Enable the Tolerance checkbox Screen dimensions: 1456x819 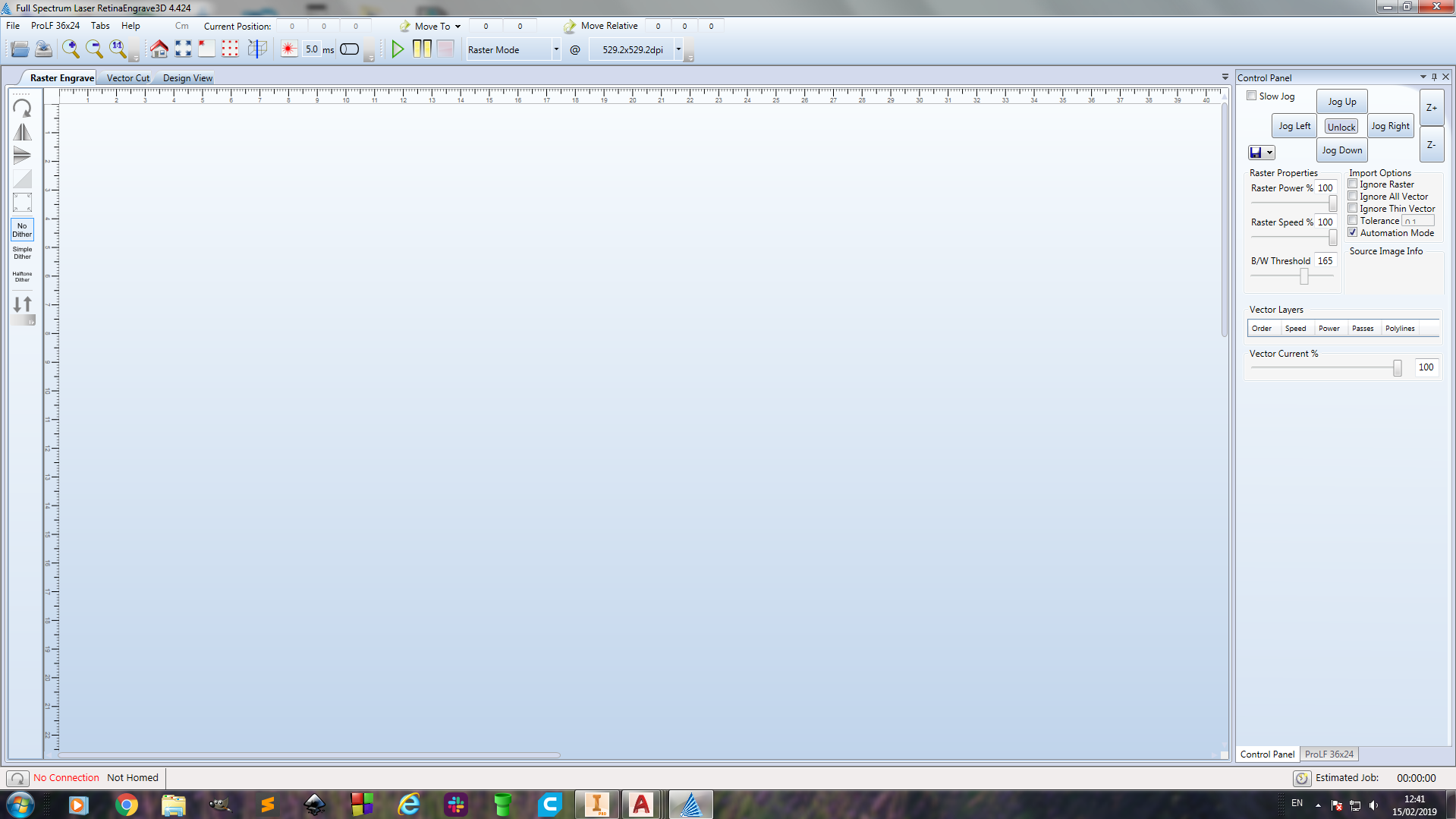pyautogui.click(x=1353, y=220)
